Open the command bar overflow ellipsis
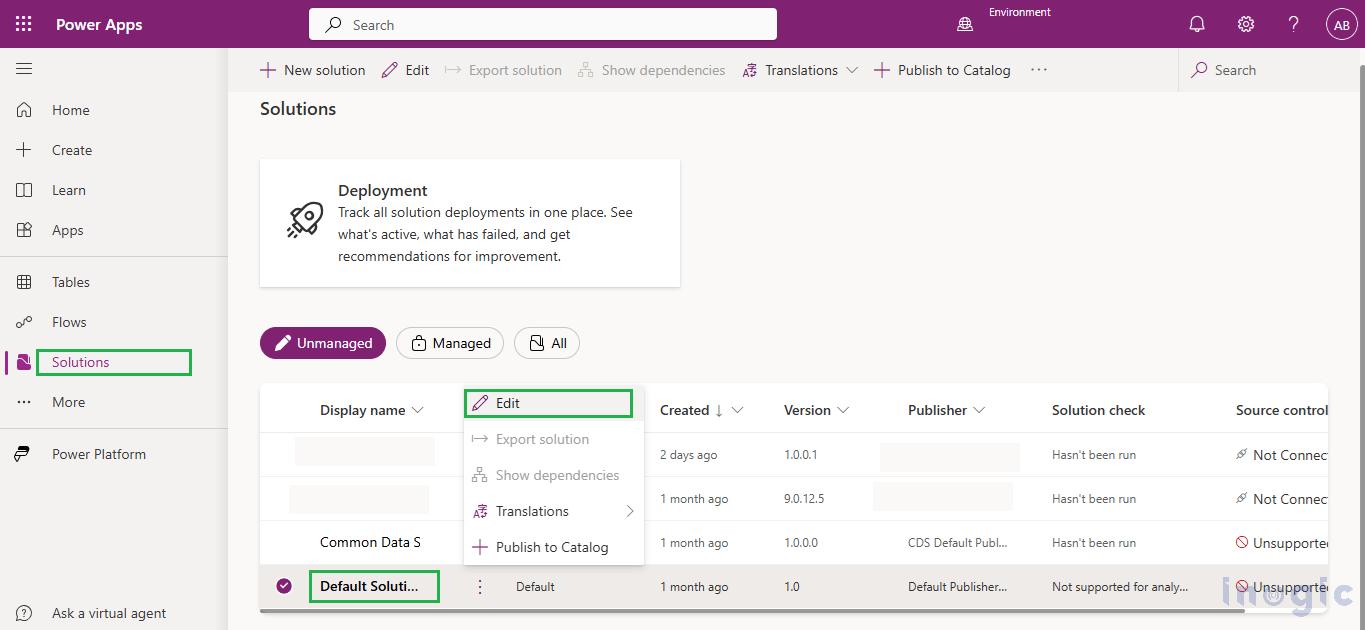 pos(1039,70)
